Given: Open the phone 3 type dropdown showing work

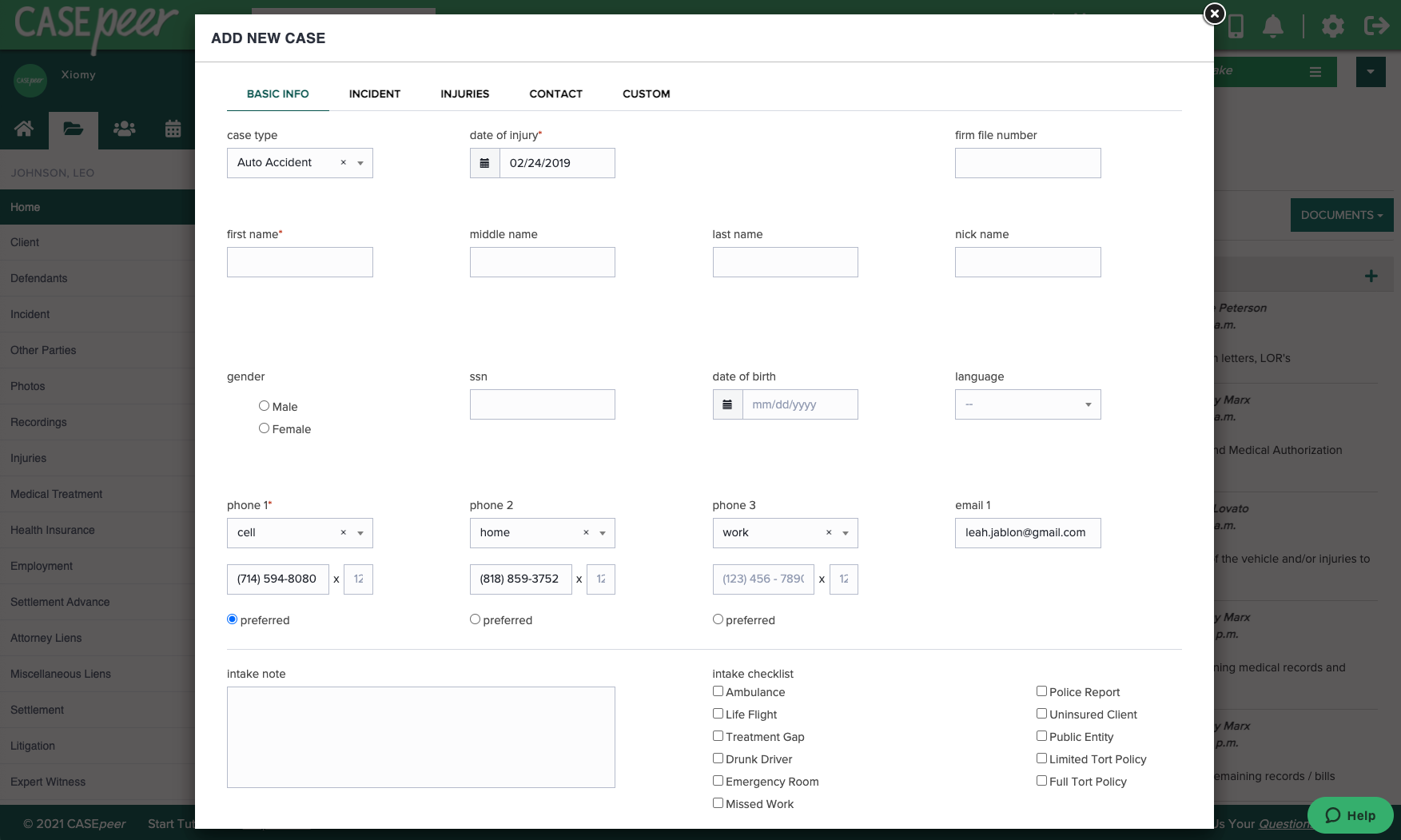Looking at the screenshot, I should click(x=845, y=533).
